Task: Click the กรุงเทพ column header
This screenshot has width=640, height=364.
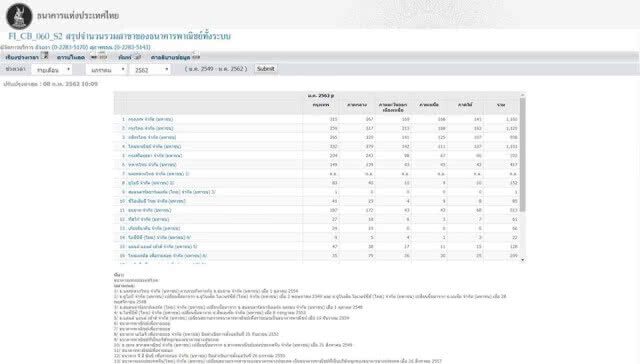Action: (321, 105)
